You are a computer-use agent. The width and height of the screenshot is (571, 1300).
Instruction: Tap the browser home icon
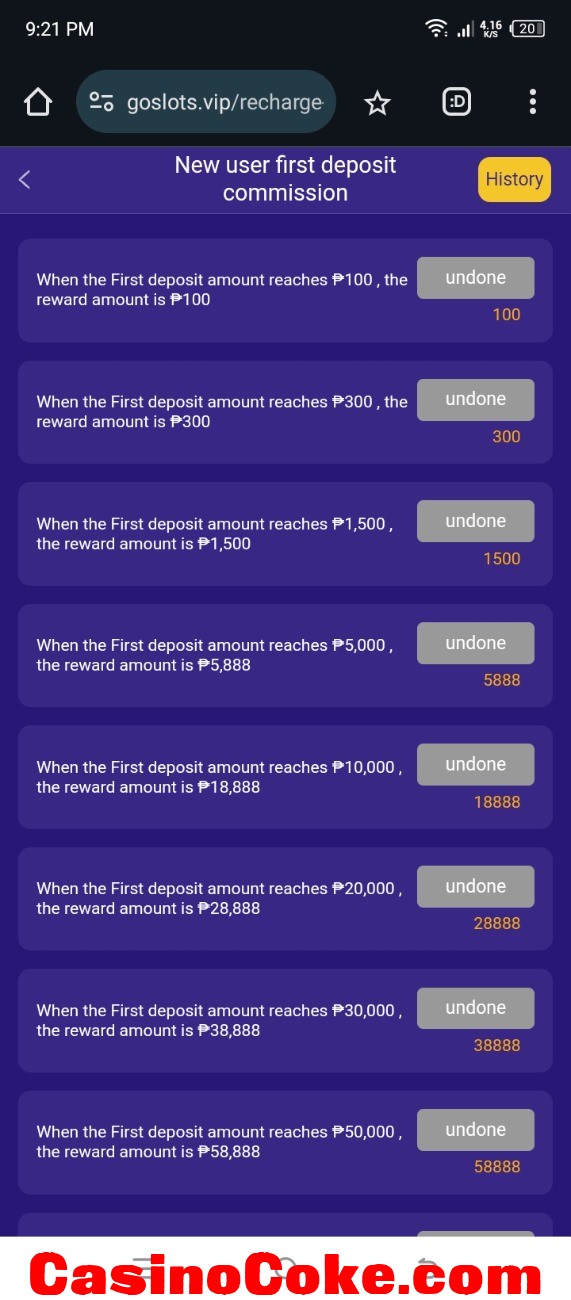[37, 102]
